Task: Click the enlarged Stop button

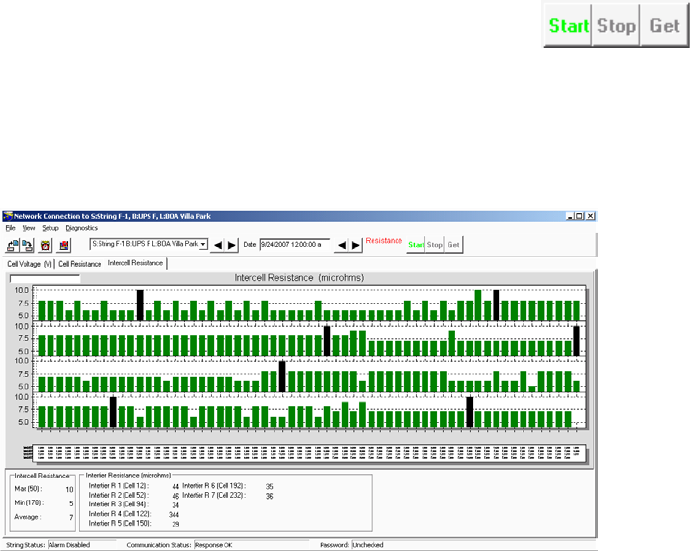Action: (616, 26)
